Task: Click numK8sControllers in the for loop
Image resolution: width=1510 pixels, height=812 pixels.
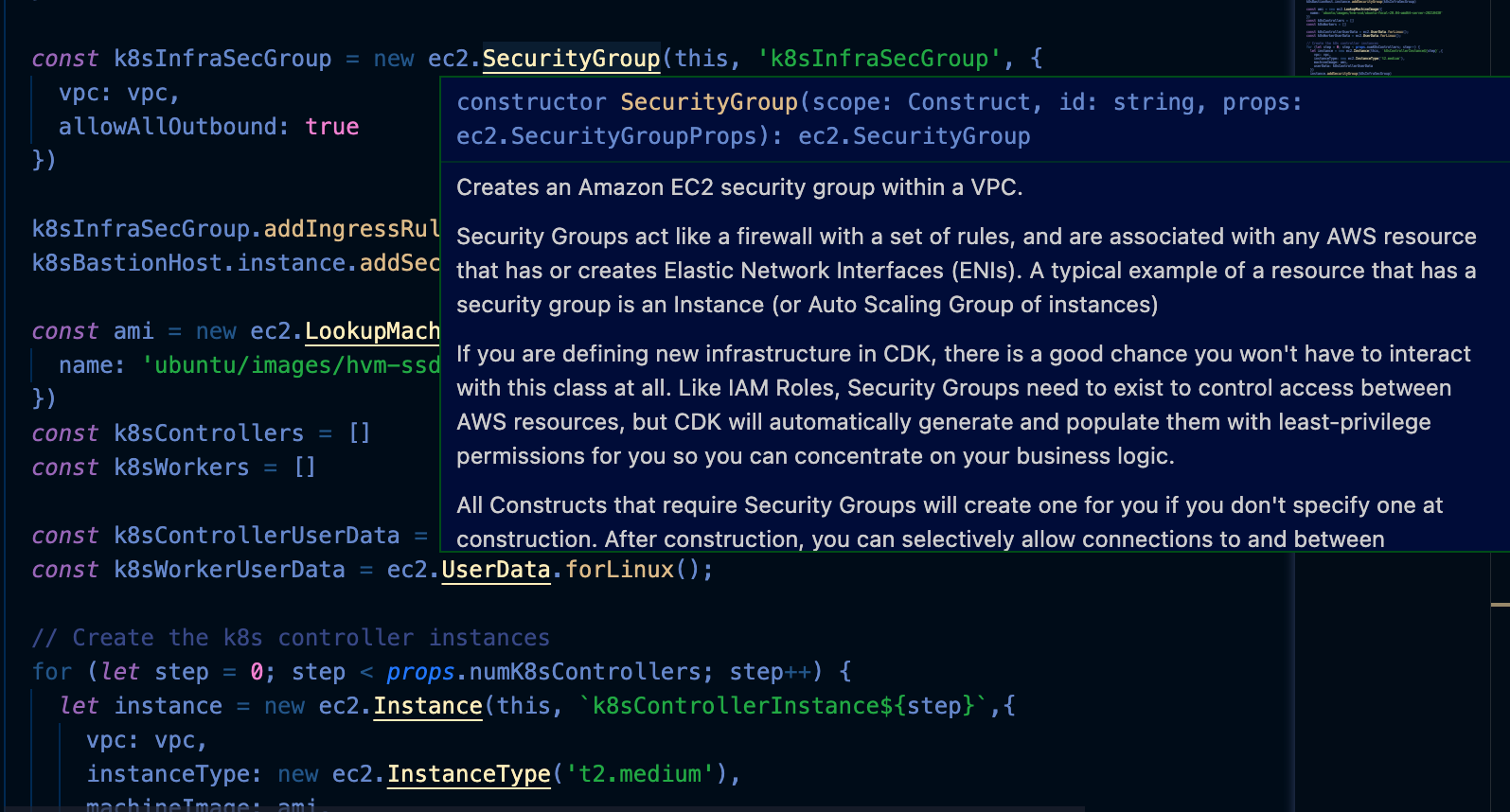Action: (585, 672)
